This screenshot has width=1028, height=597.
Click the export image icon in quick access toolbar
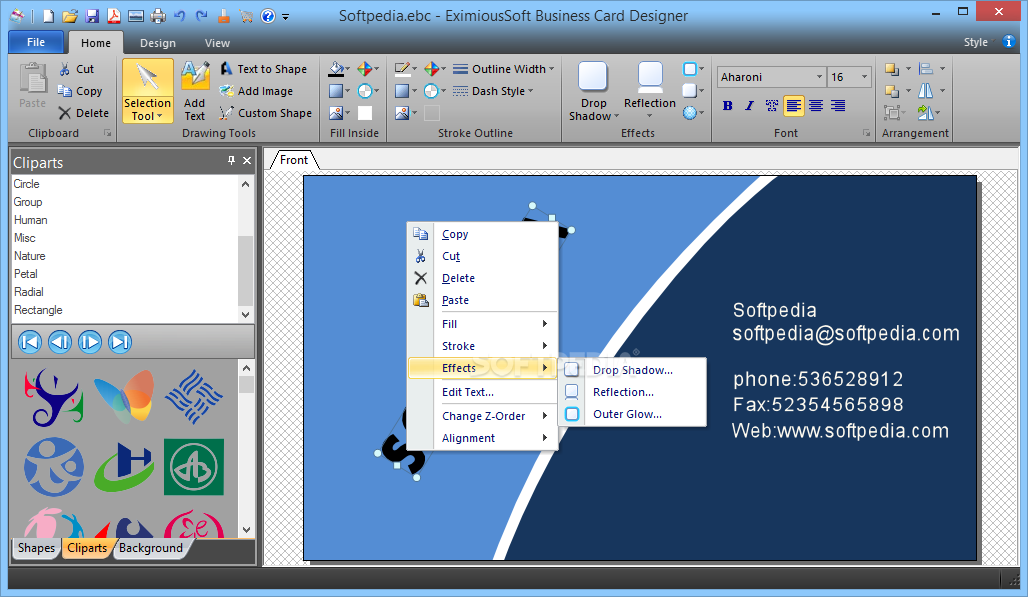(x=136, y=16)
